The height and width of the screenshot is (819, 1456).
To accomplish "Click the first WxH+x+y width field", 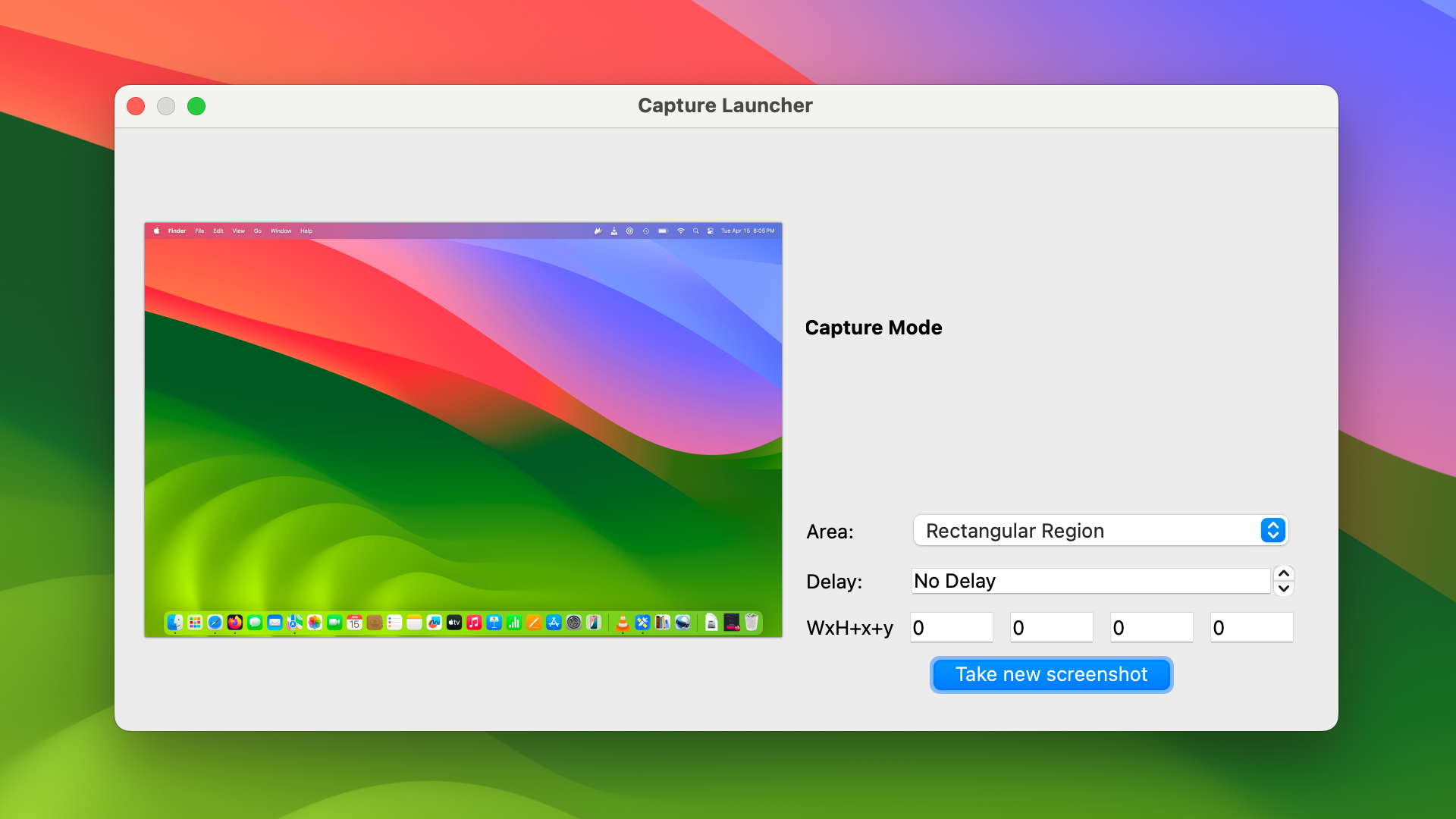I will coord(951,628).
